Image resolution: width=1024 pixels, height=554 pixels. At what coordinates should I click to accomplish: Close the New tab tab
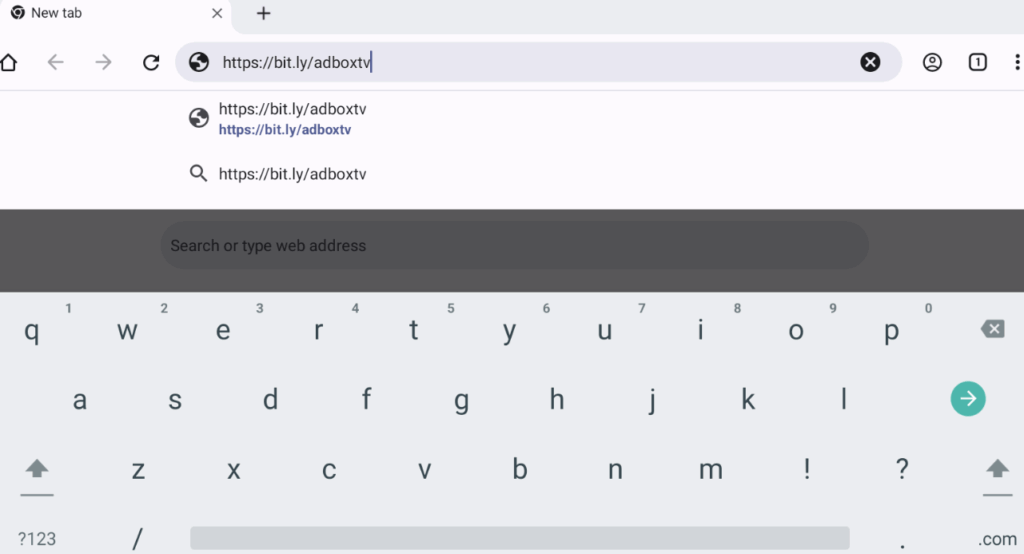tap(217, 14)
